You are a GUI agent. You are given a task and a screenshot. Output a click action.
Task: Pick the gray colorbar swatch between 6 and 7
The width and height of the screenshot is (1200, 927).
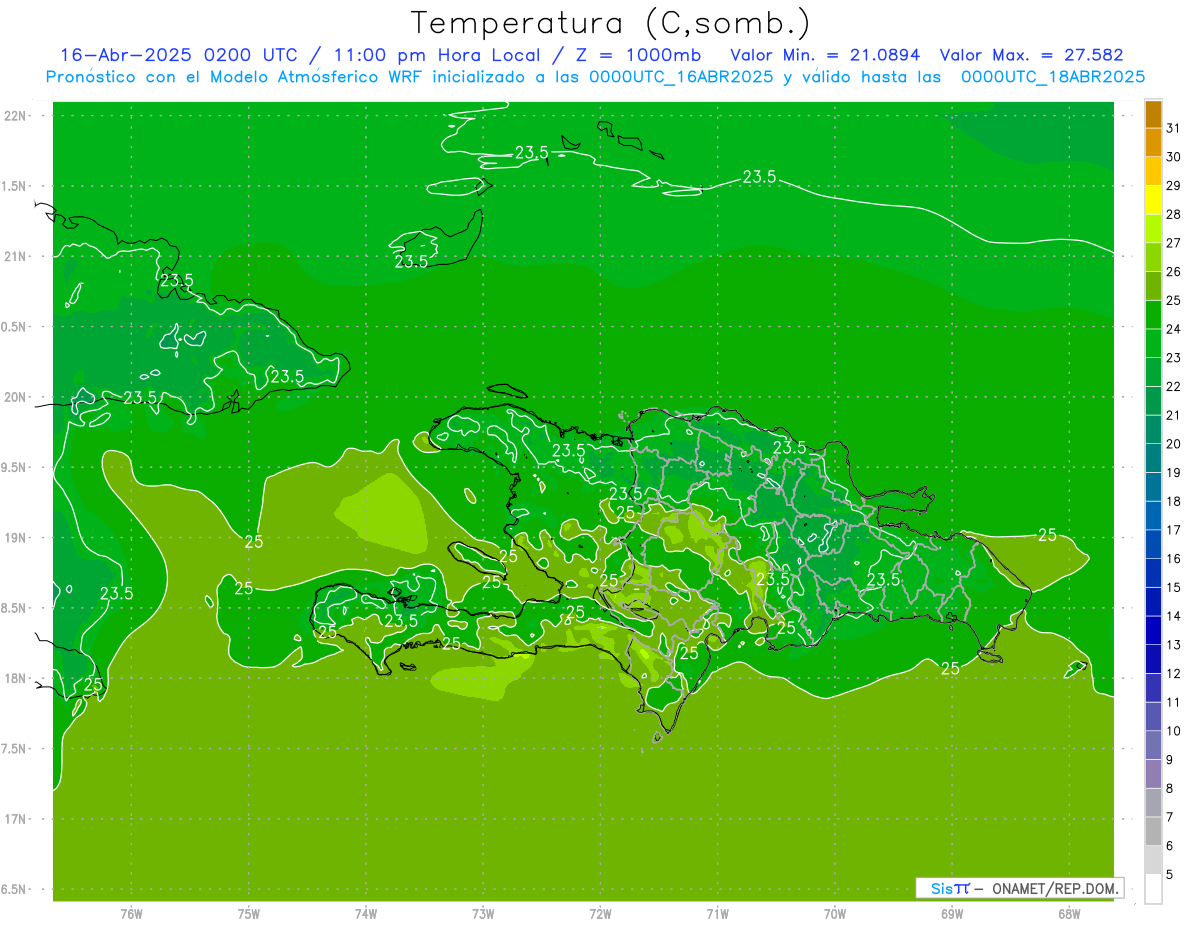click(1153, 832)
